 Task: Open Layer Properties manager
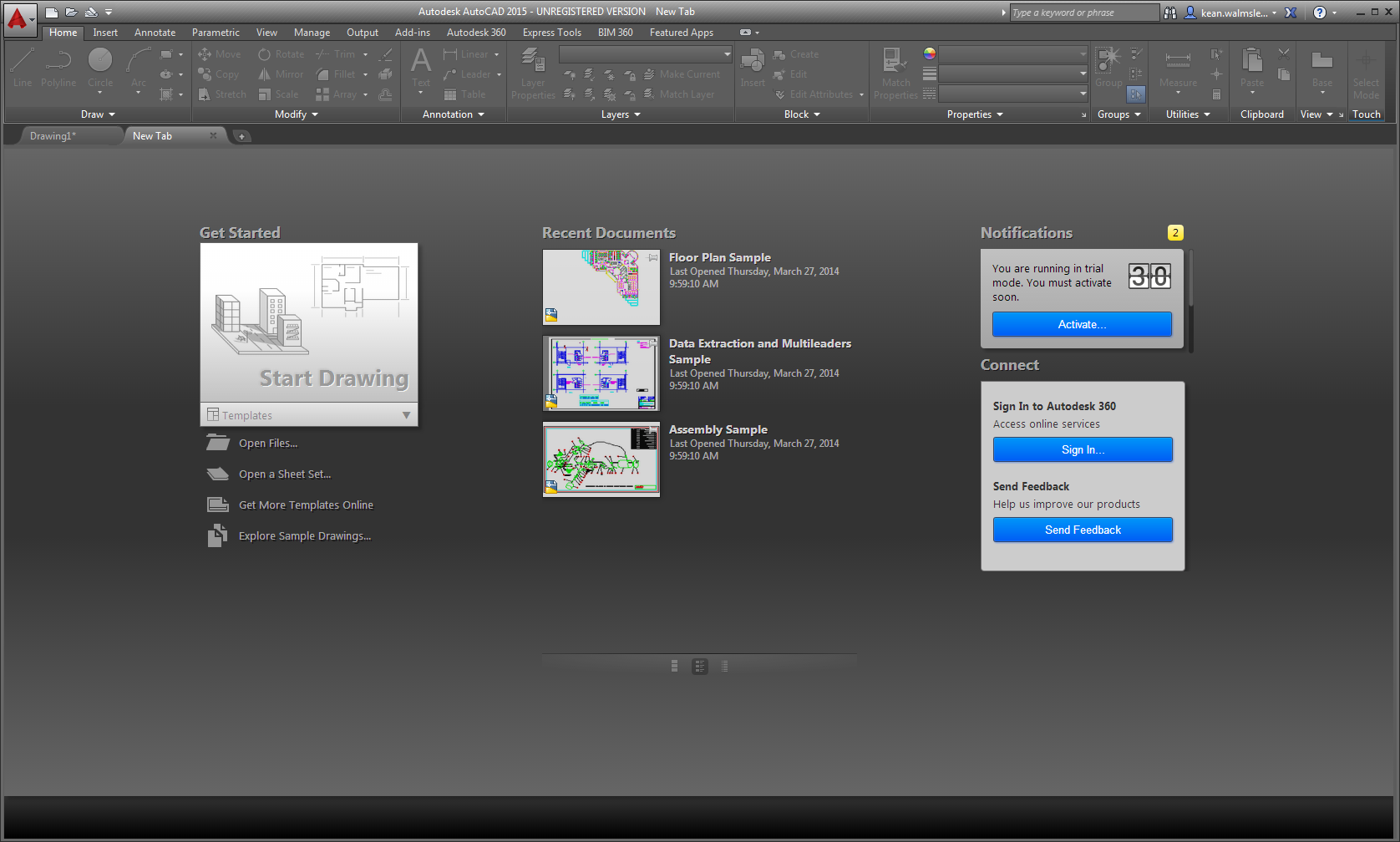click(533, 74)
